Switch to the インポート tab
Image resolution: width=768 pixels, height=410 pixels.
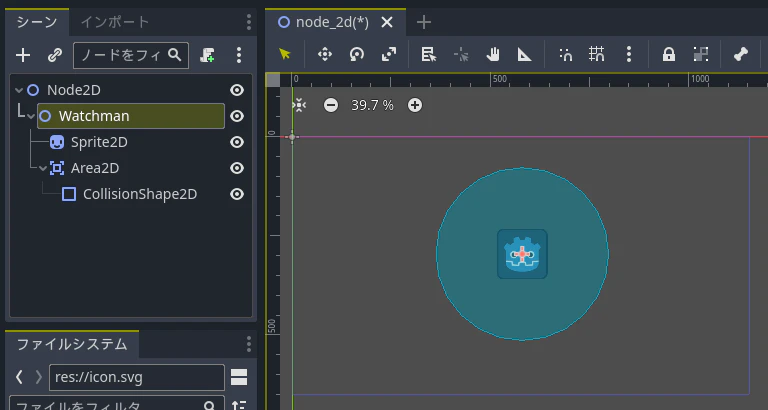coord(115,22)
